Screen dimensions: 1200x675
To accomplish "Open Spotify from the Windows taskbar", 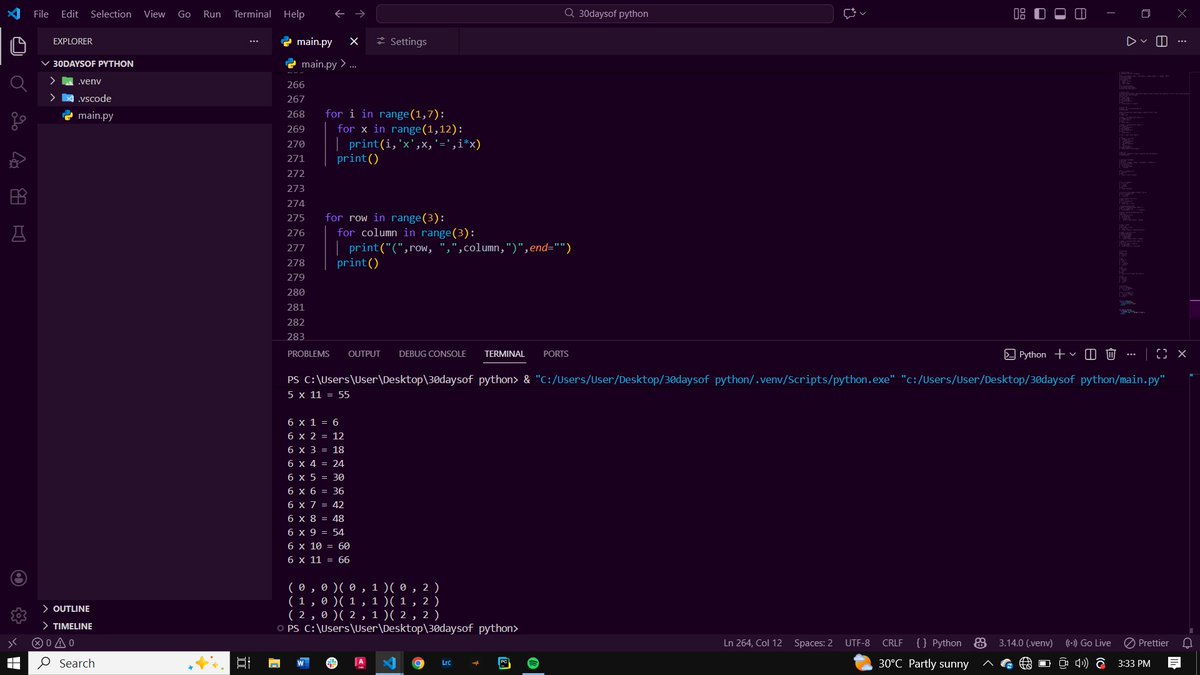I will coord(532,663).
